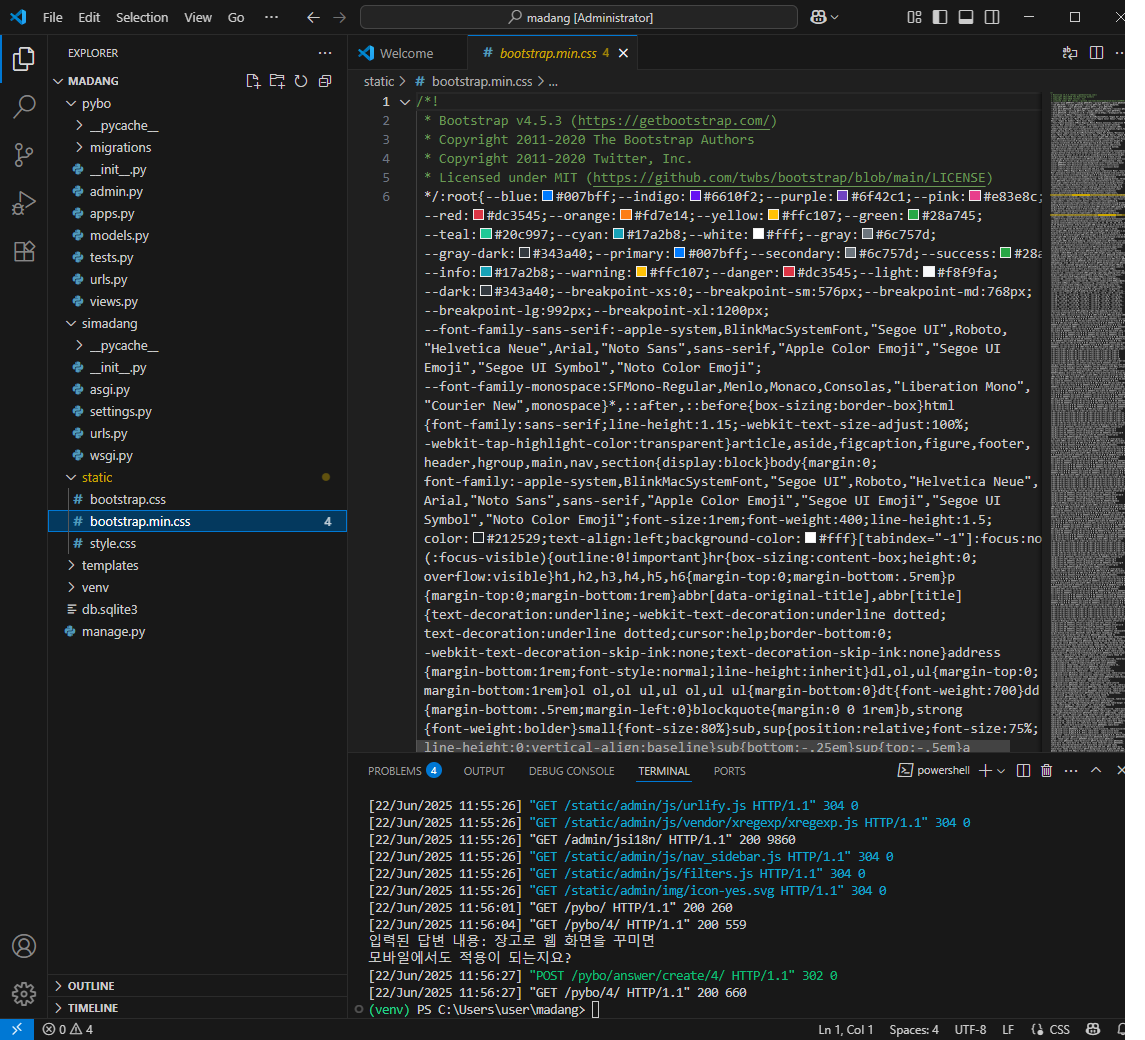Switch to OUTPUT panel tab
Screen dimensions: 1145x1040
pyautogui.click(x=484, y=771)
